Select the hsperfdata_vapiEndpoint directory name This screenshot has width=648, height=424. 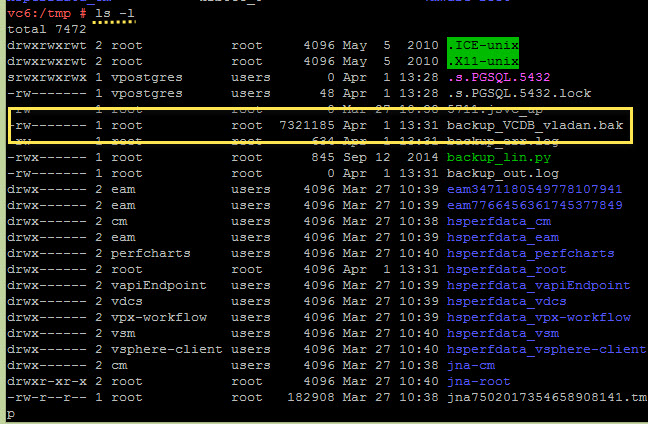pyautogui.click(x=538, y=286)
